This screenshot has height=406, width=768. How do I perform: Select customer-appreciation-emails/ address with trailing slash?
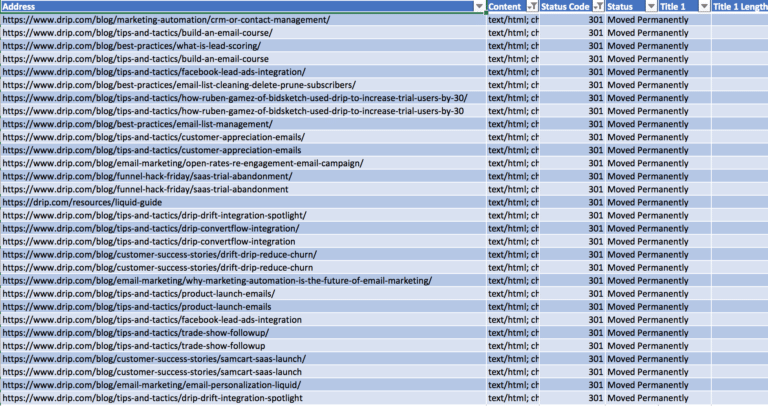coord(243,137)
